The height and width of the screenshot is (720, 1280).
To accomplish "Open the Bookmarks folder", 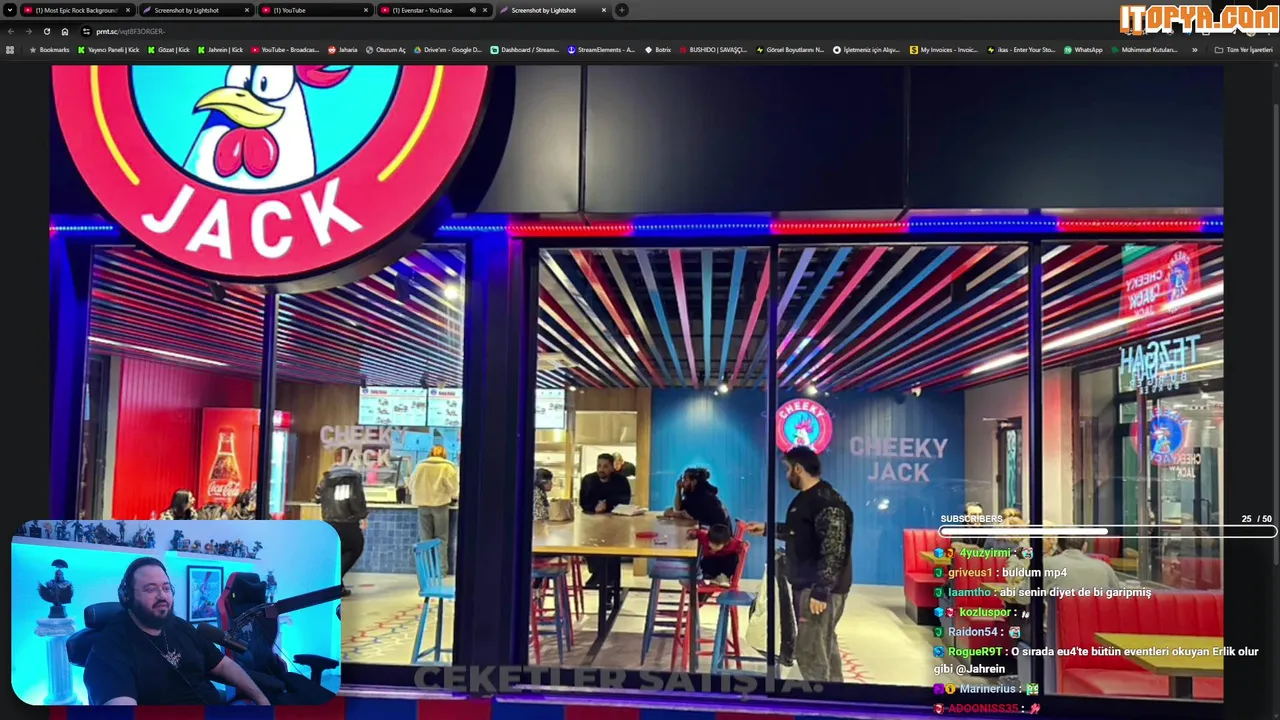I will [50, 49].
